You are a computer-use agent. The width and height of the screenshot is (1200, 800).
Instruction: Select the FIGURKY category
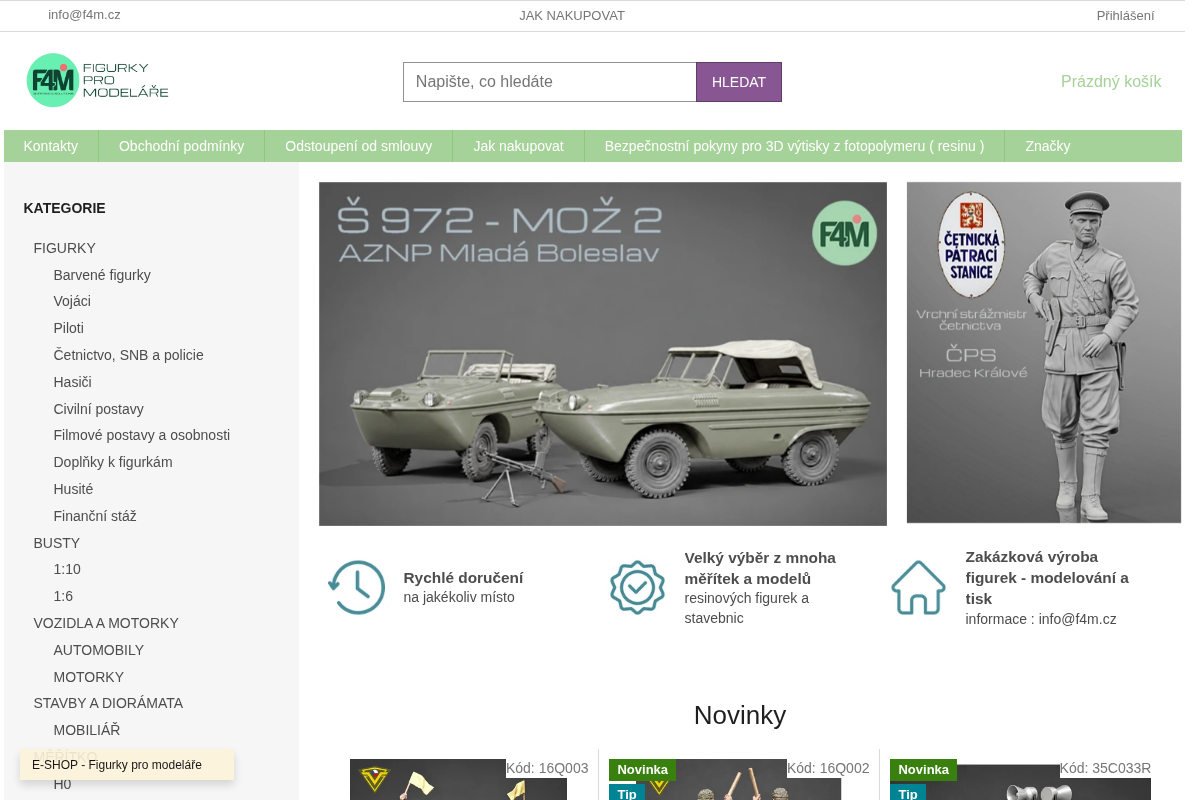point(65,248)
